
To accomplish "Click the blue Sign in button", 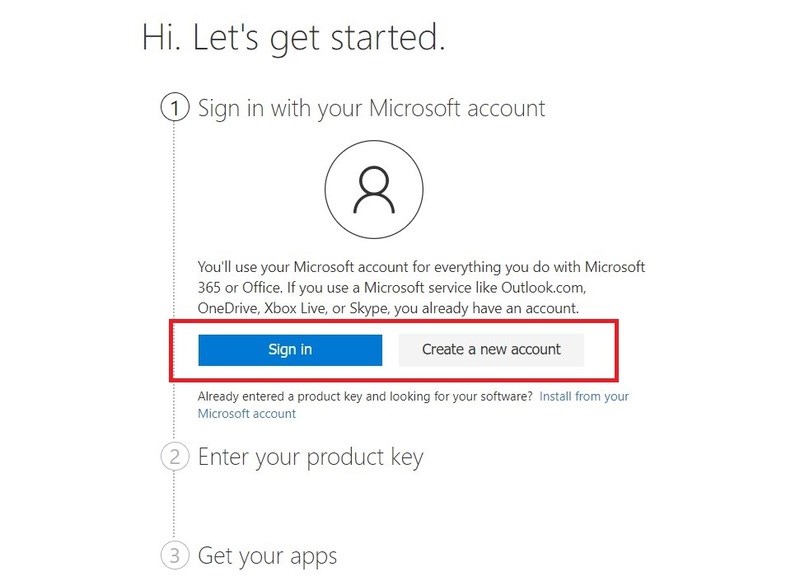I will tap(290, 350).
